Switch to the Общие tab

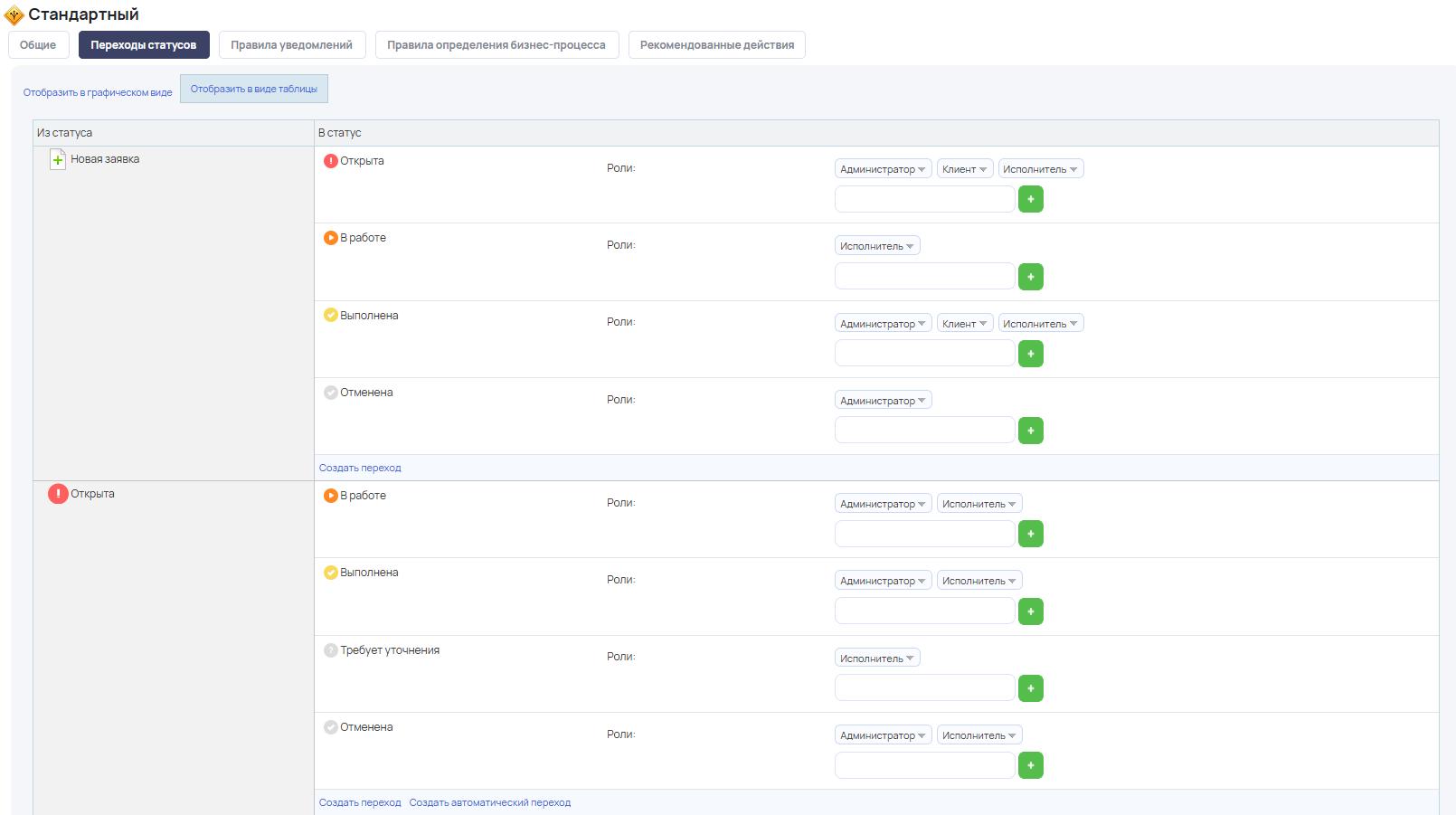[x=38, y=45]
